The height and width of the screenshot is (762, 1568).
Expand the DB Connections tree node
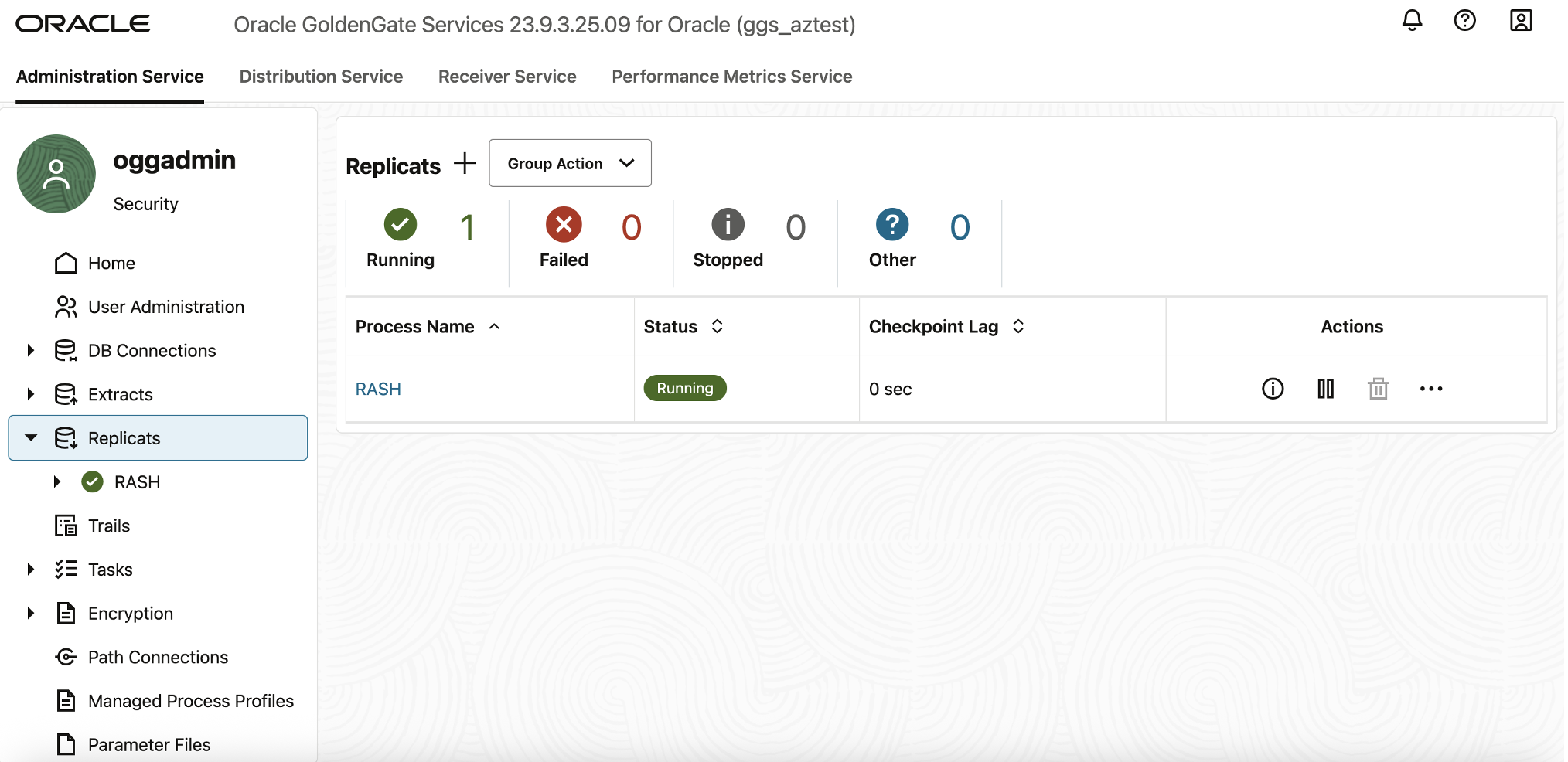(x=31, y=351)
